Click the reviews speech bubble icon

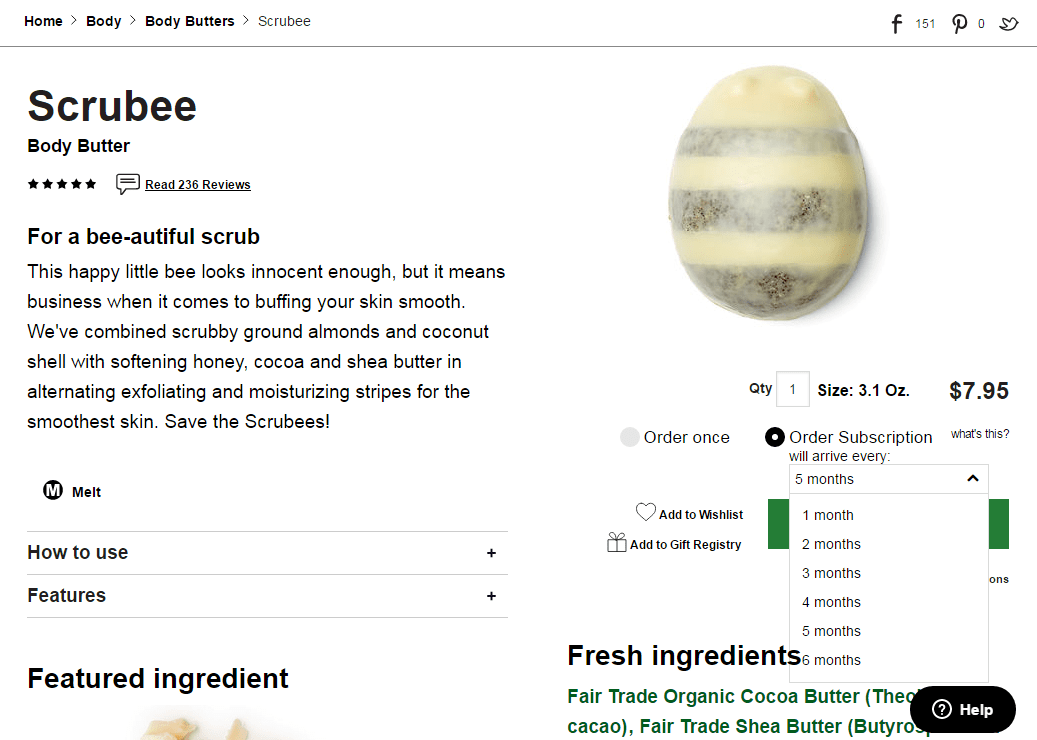click(127, 184)
